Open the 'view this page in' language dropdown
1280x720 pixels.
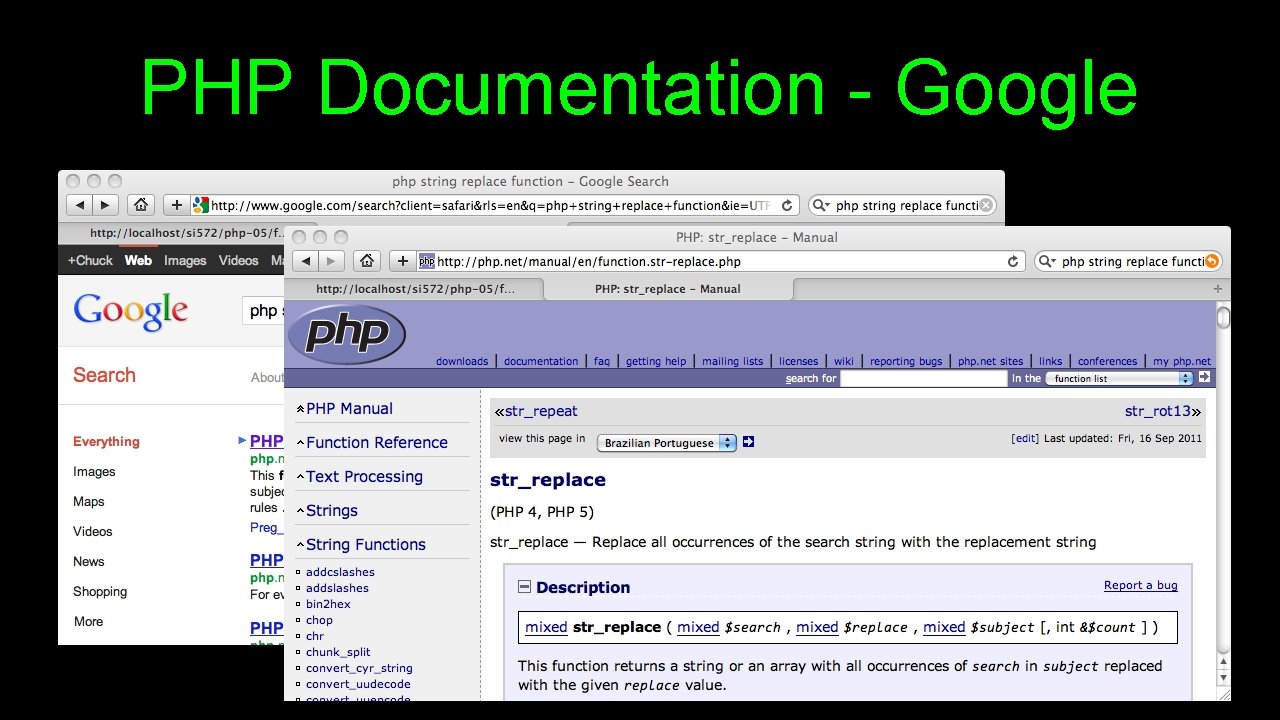tap(666, 443)
